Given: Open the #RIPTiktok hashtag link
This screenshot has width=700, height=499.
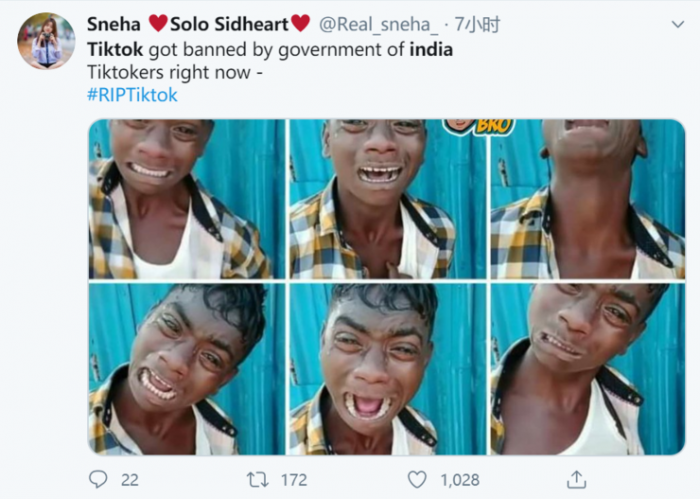Looking at the screenshot, I should point(132,95).
